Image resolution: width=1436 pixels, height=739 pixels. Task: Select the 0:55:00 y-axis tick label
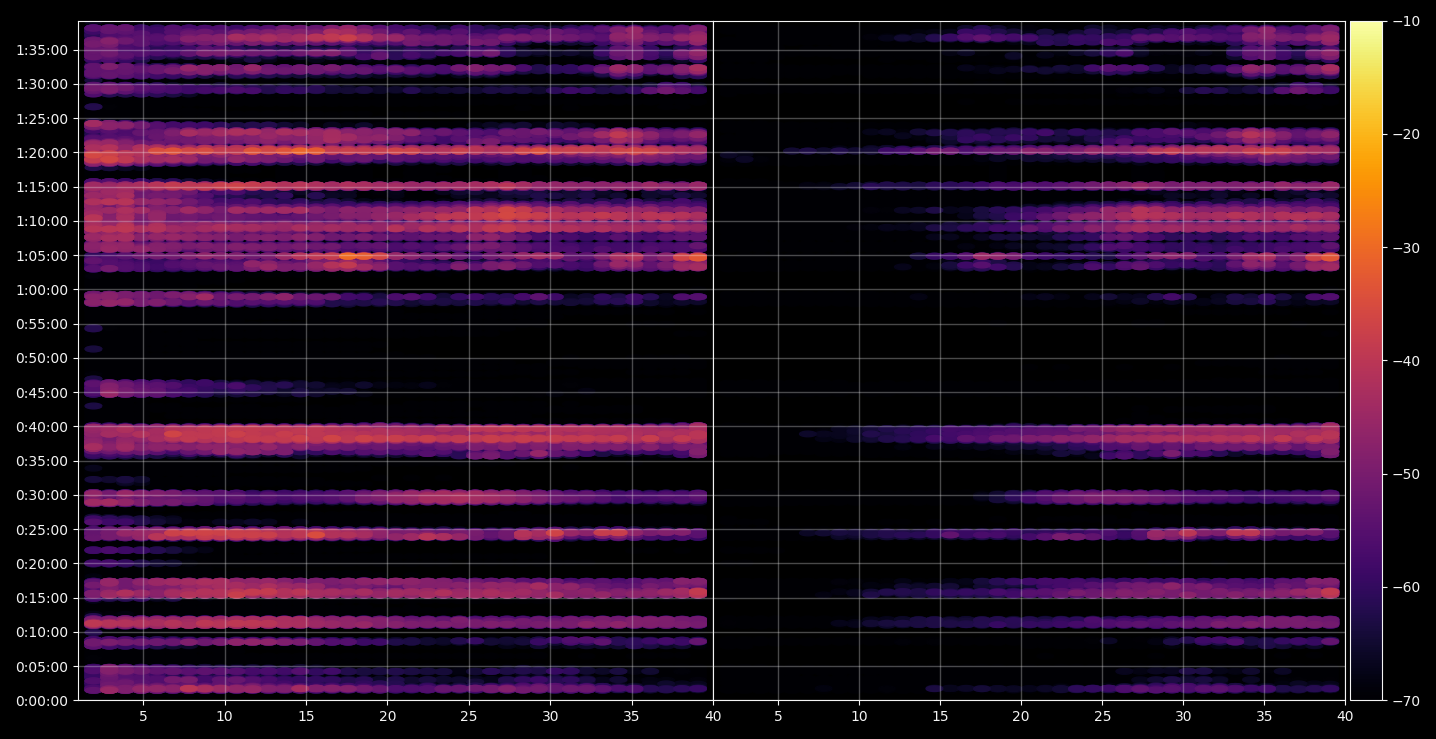(42, 324)
